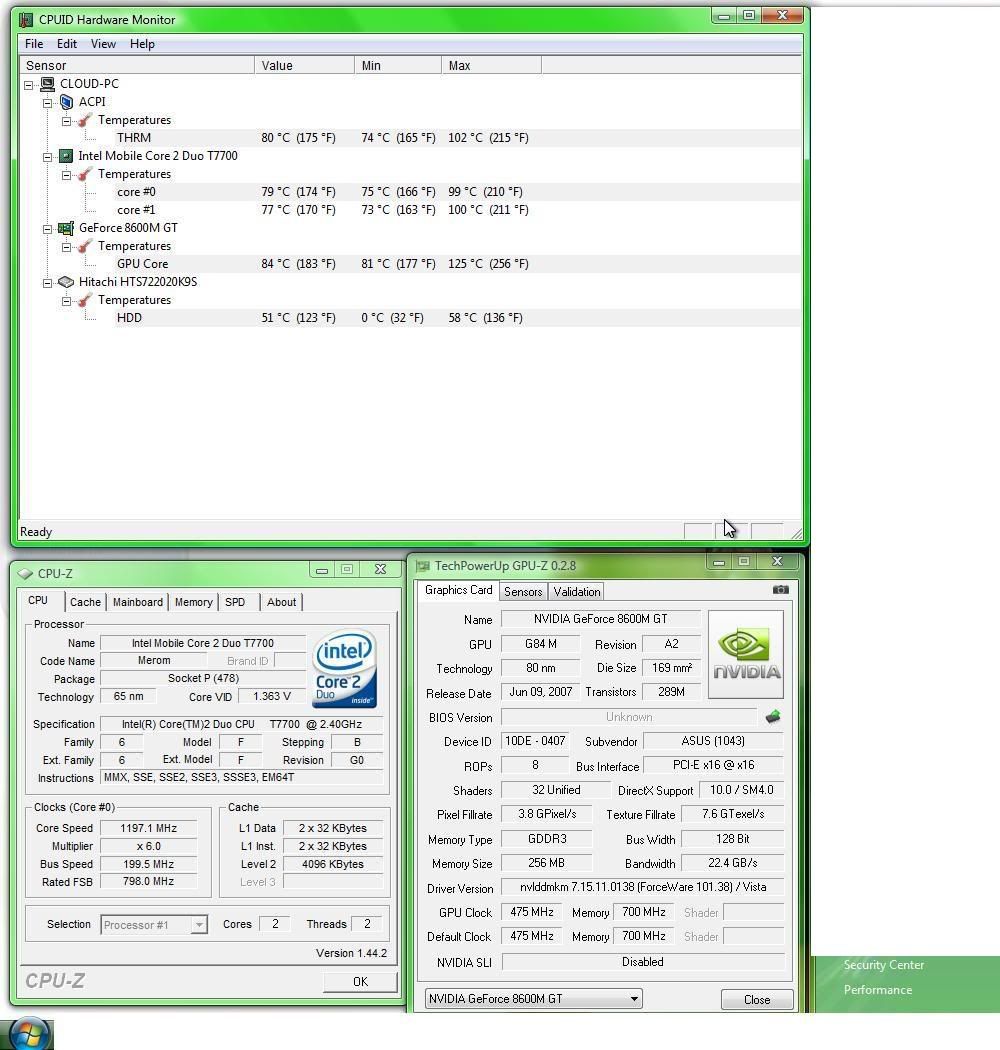Collapse the CLOUD-PC tree node
The image size is (1000, 1050).
tap(28, 85)
